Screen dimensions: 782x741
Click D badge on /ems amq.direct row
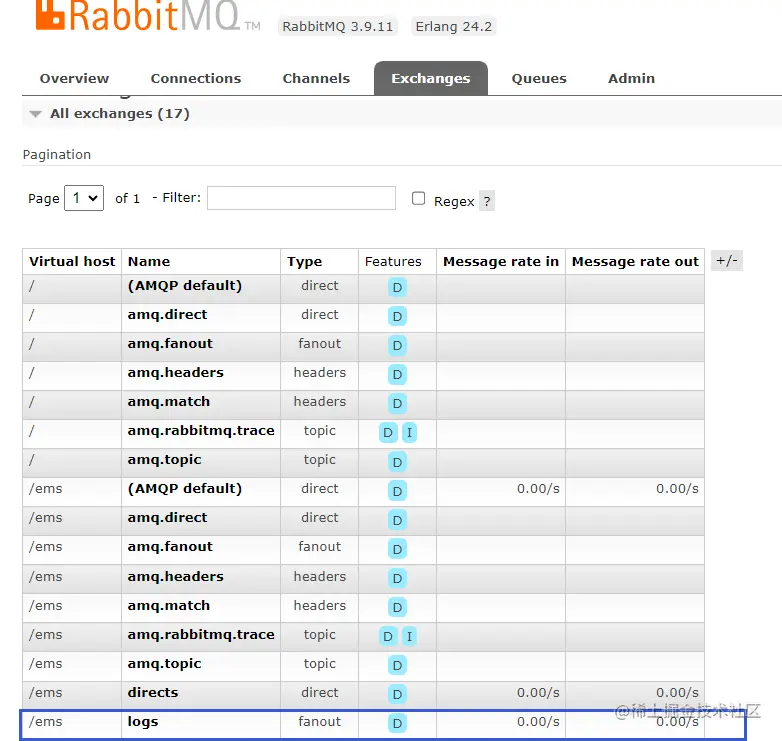point(397,520)
